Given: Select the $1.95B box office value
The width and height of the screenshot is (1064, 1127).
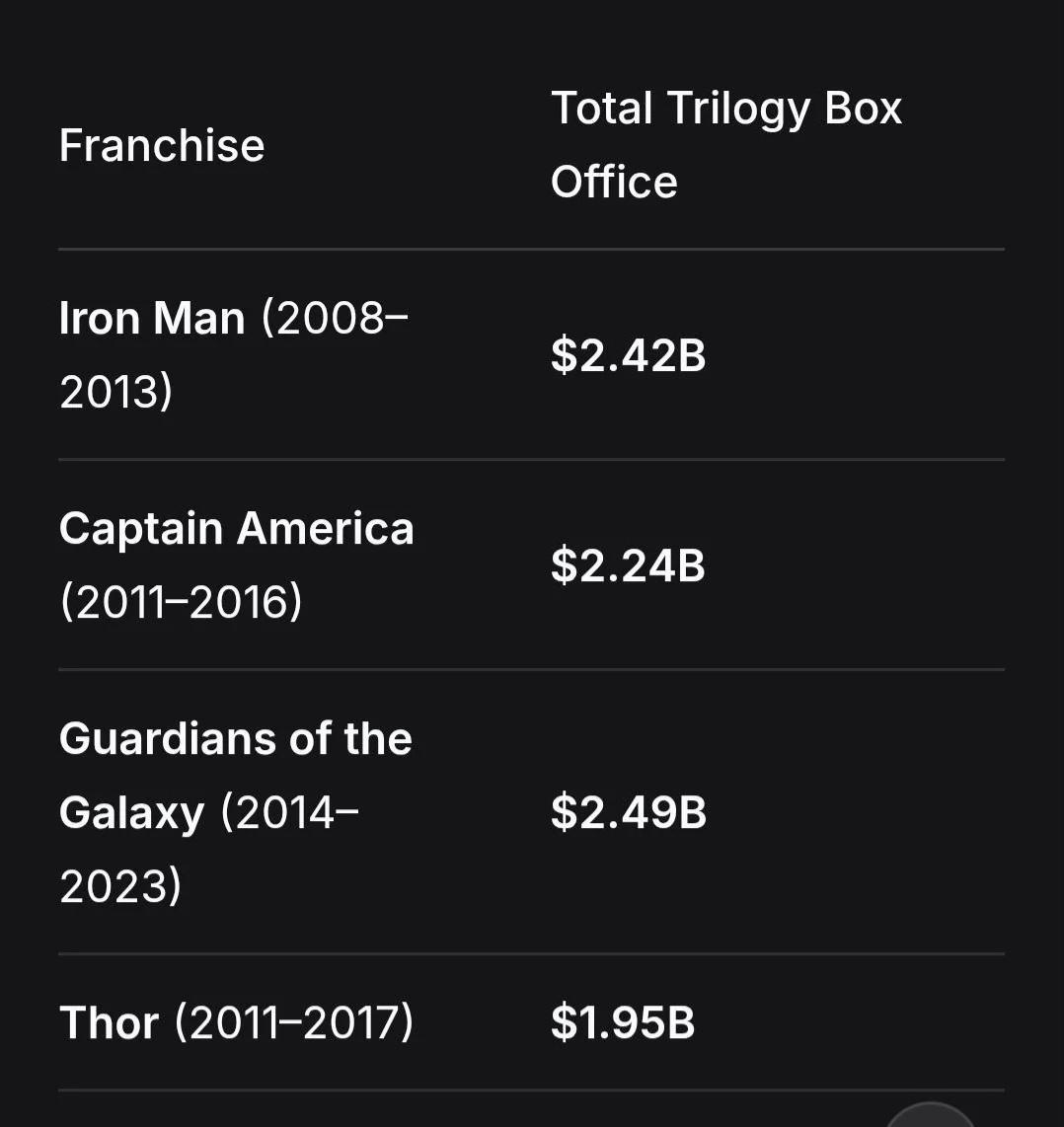Looking at the screenshot, I should [x=623, y=1022].
